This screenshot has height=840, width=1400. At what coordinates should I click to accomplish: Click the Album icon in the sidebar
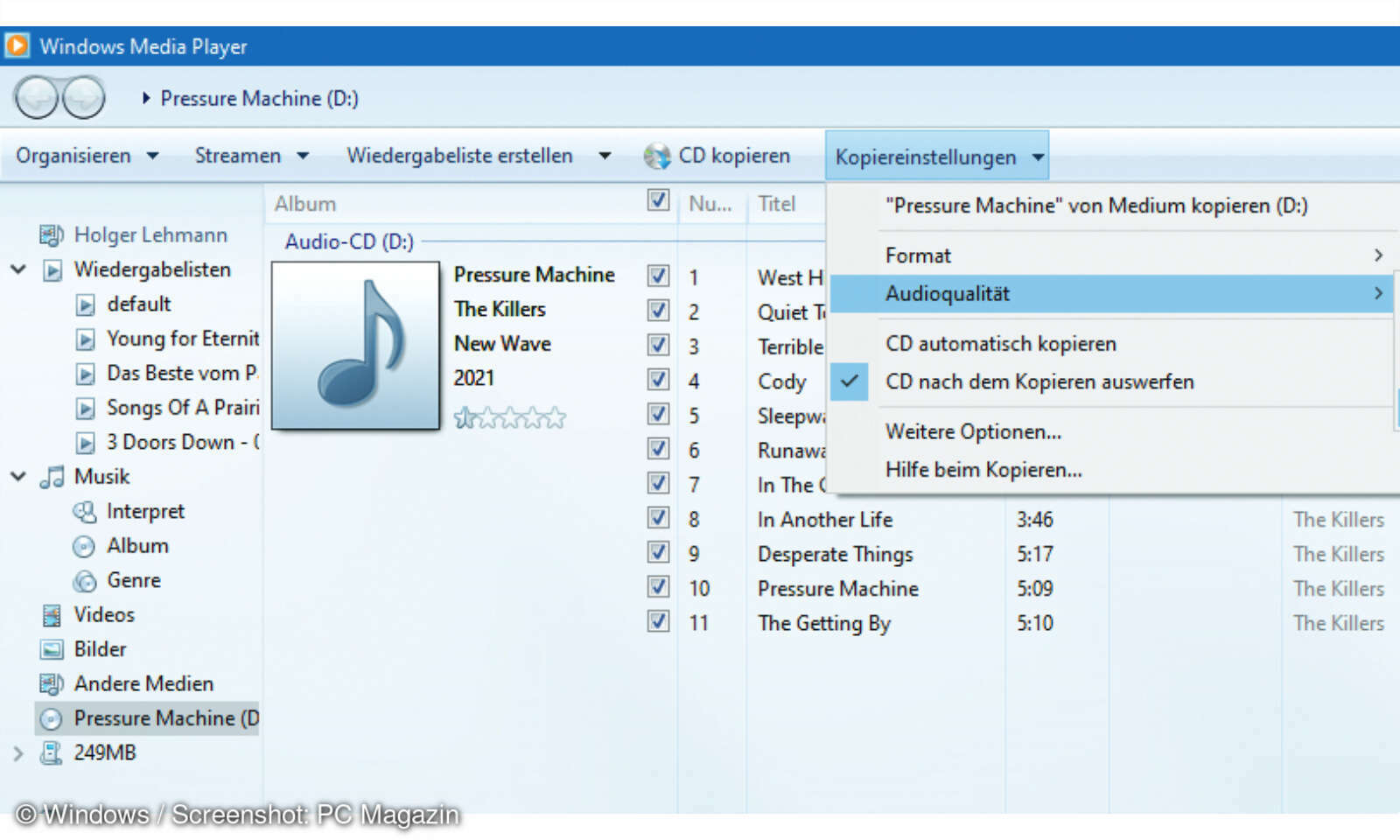(83, 545)
